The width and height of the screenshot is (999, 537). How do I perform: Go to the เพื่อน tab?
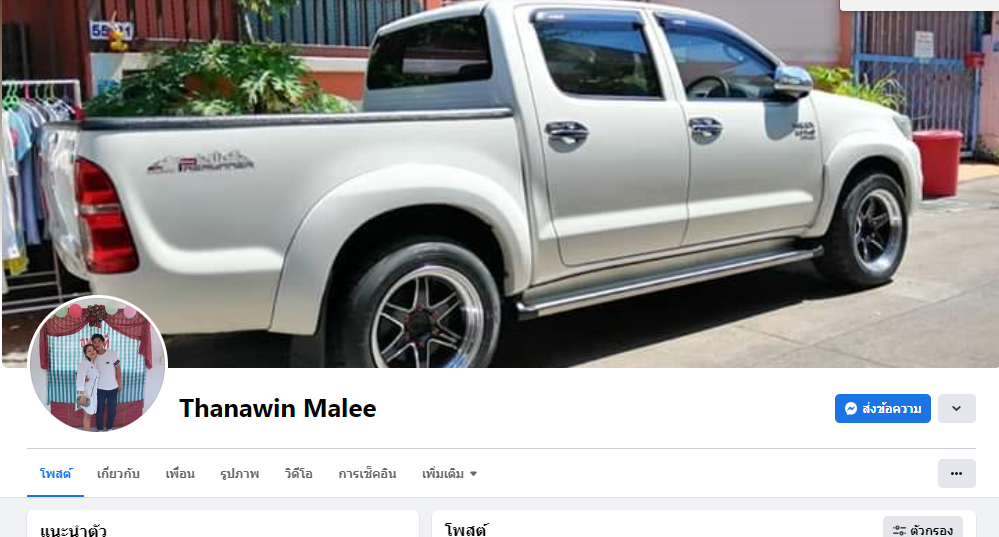[x=180, y=473]
